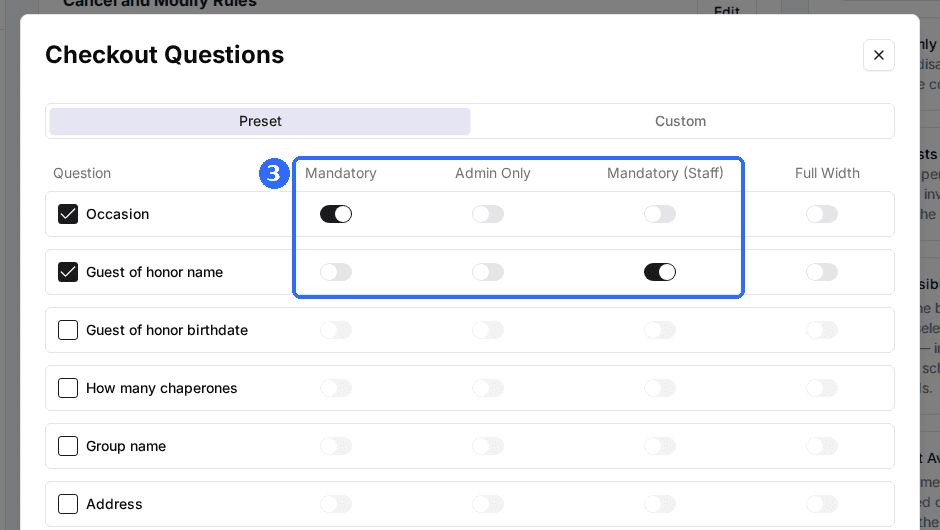Open the Custom tab
The image size is (940, 530).
680,121
